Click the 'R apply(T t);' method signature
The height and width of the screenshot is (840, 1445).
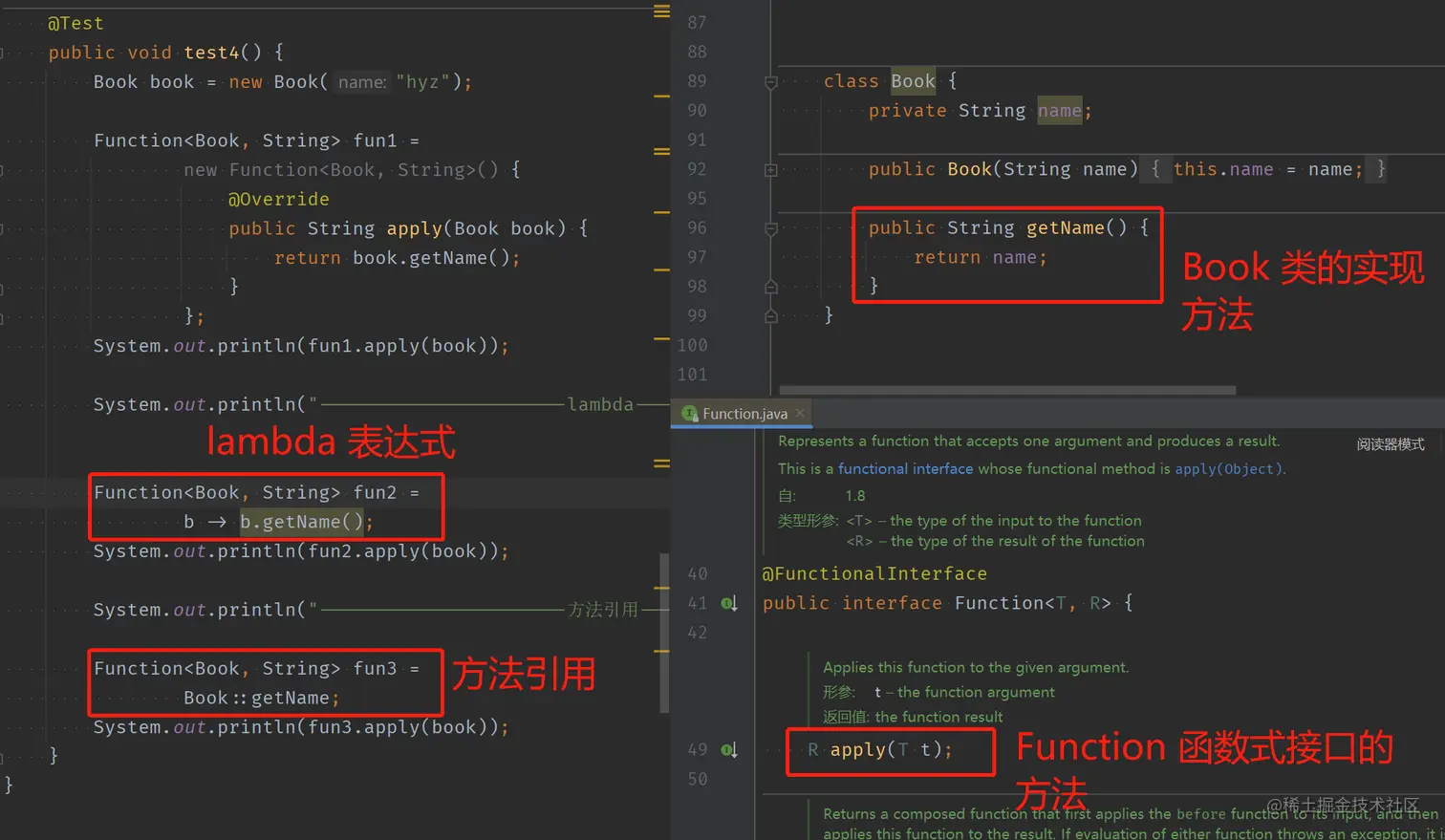coord(879,750)
